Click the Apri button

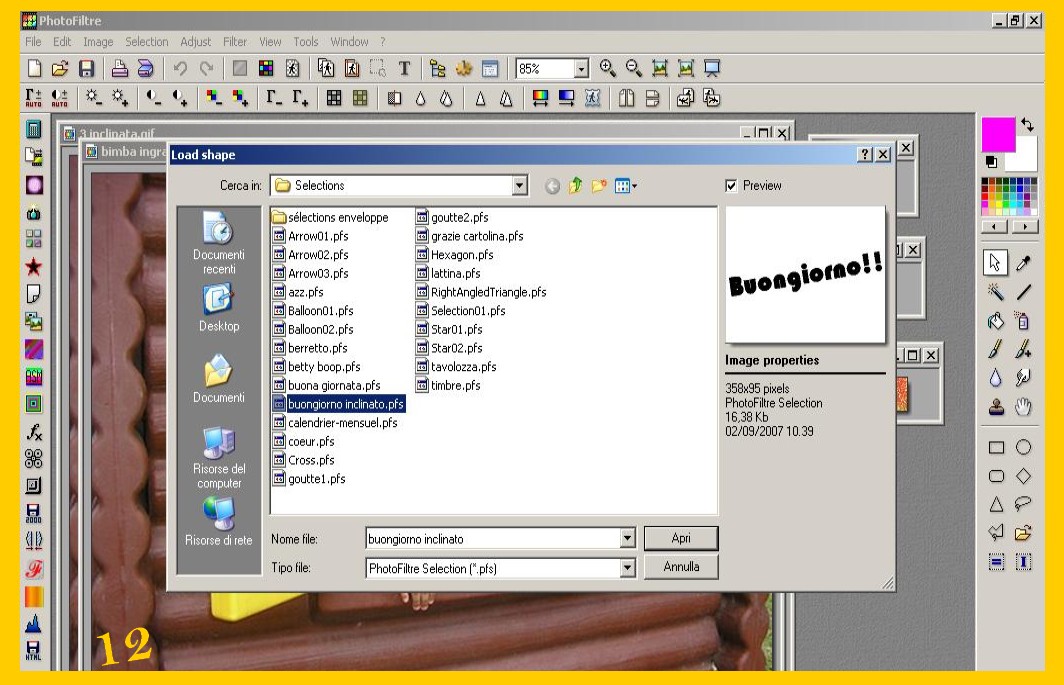coord(681,538)
